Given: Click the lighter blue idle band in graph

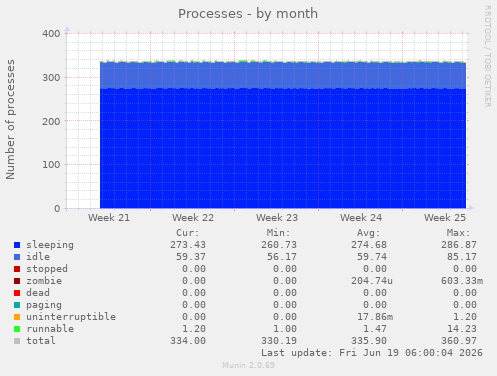Looking at the screenshot, I should coord(283,75).
